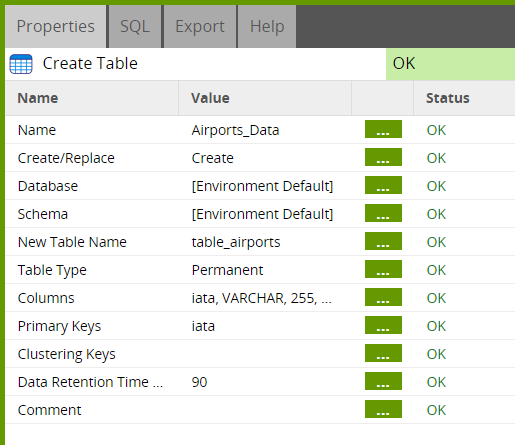The width and height of the screenshot is (515, 445).
Task: Open the editor for Name property
Action: pos(383,129)
